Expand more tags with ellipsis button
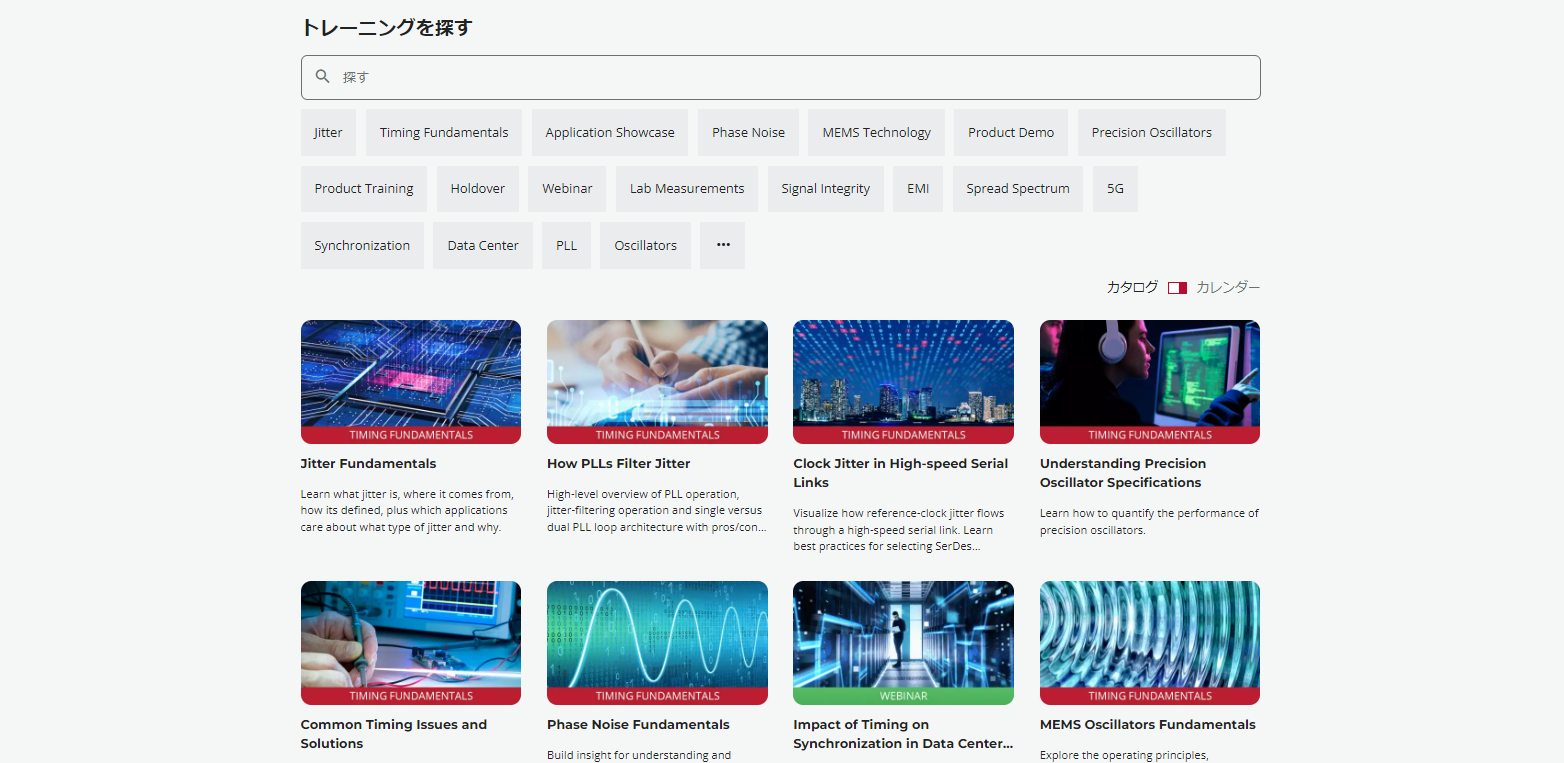This screenshot has height=763, width=1564. 722,245
